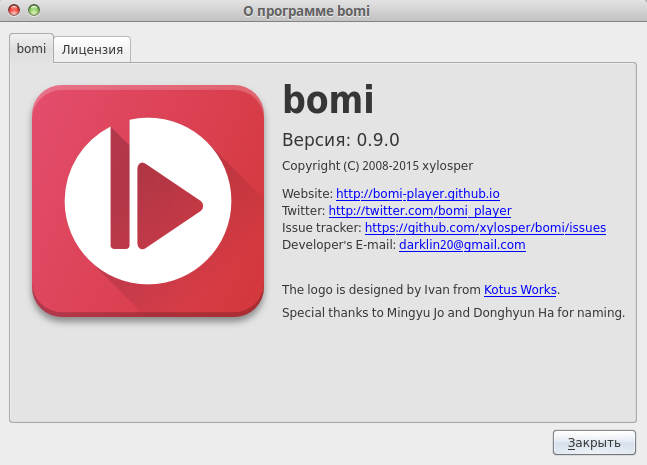Click the Версия: 0.9.0 version label
647x465 pixels.
coord(341,140)
